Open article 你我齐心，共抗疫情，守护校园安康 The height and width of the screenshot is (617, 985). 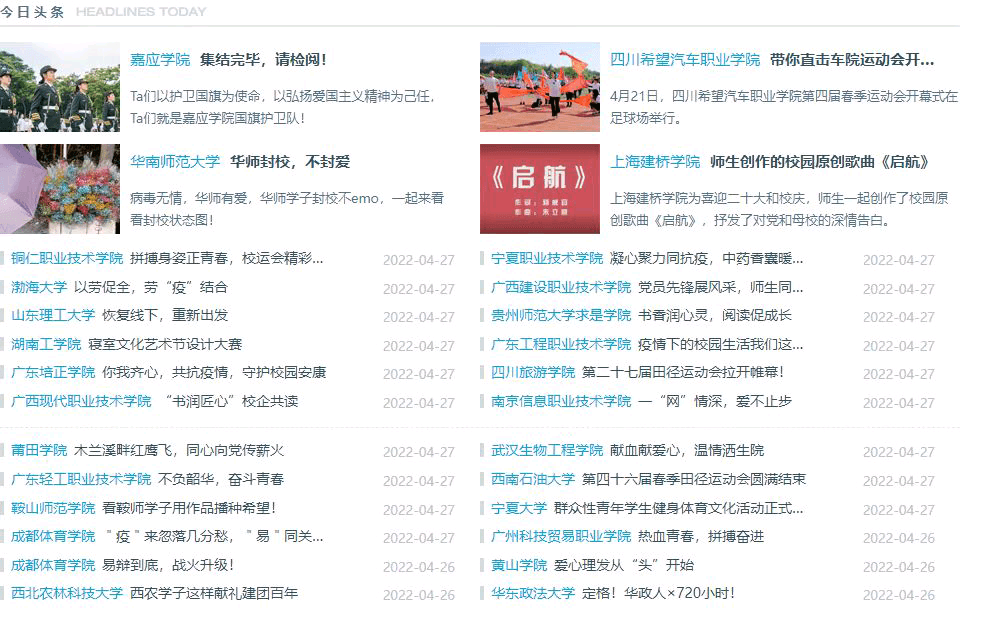214,373
